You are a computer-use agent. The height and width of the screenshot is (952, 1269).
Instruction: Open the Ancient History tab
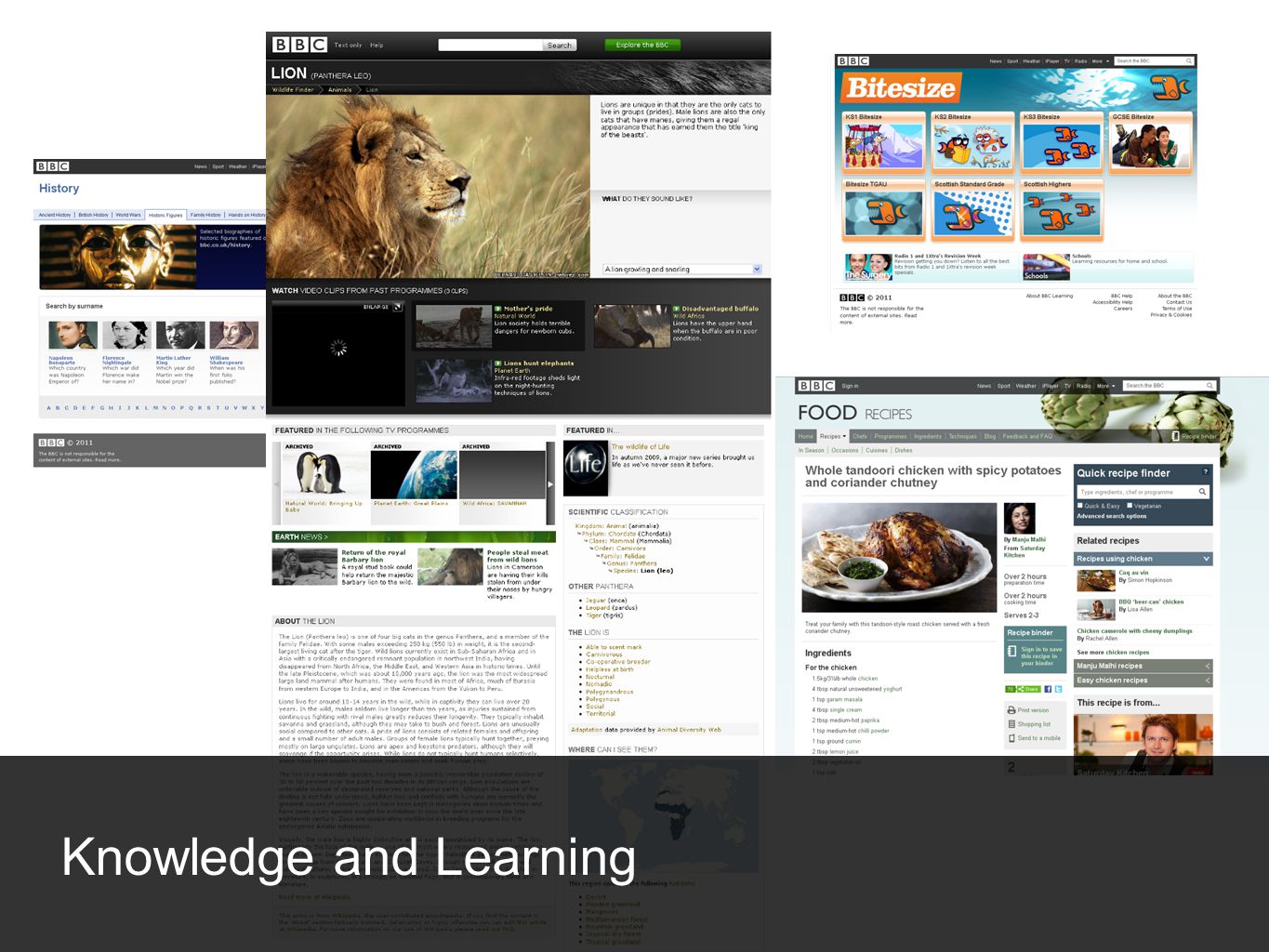55,215
